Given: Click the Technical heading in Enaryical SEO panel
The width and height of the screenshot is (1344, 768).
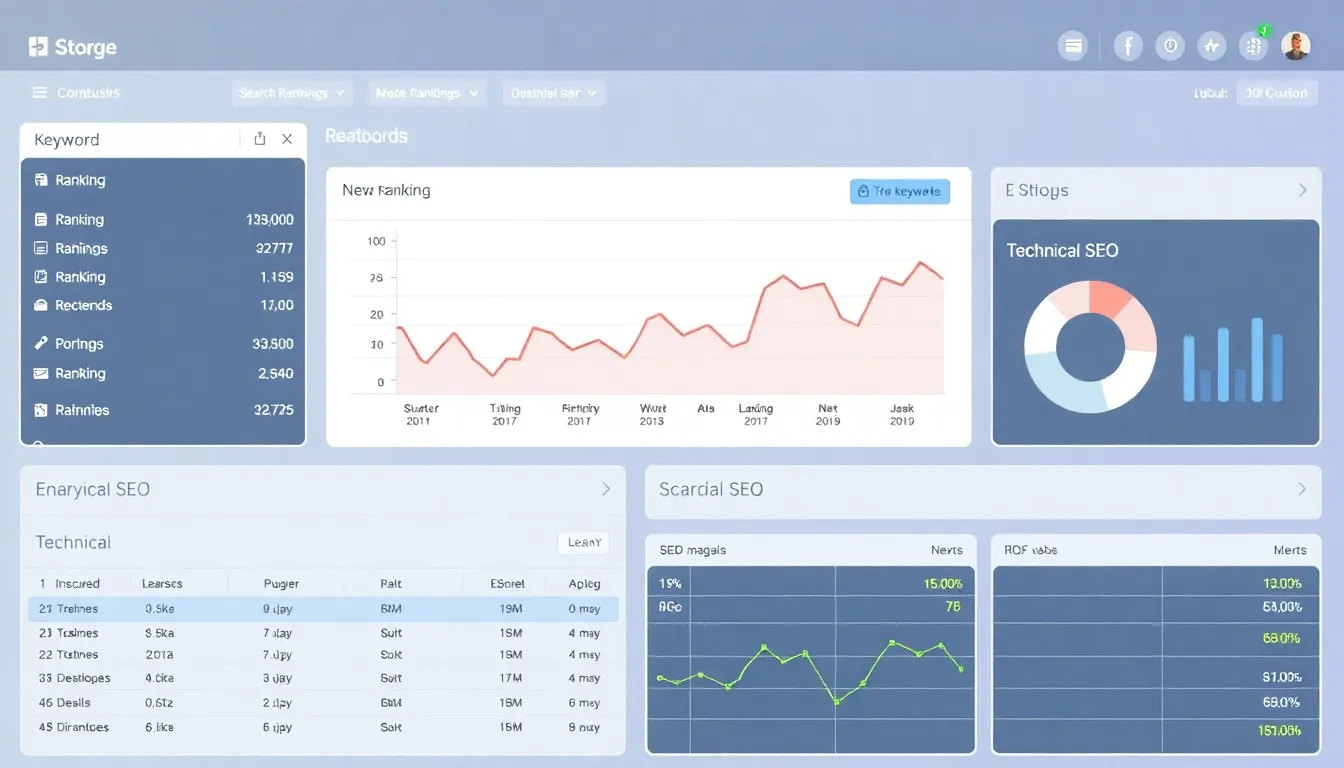Looking at the screenshot, I should [73, 542].
